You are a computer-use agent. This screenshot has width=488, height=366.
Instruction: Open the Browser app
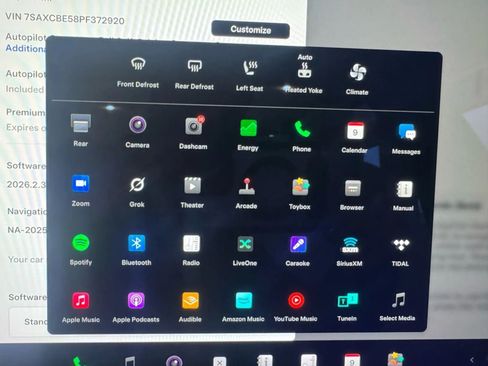(x=352, y=195)
